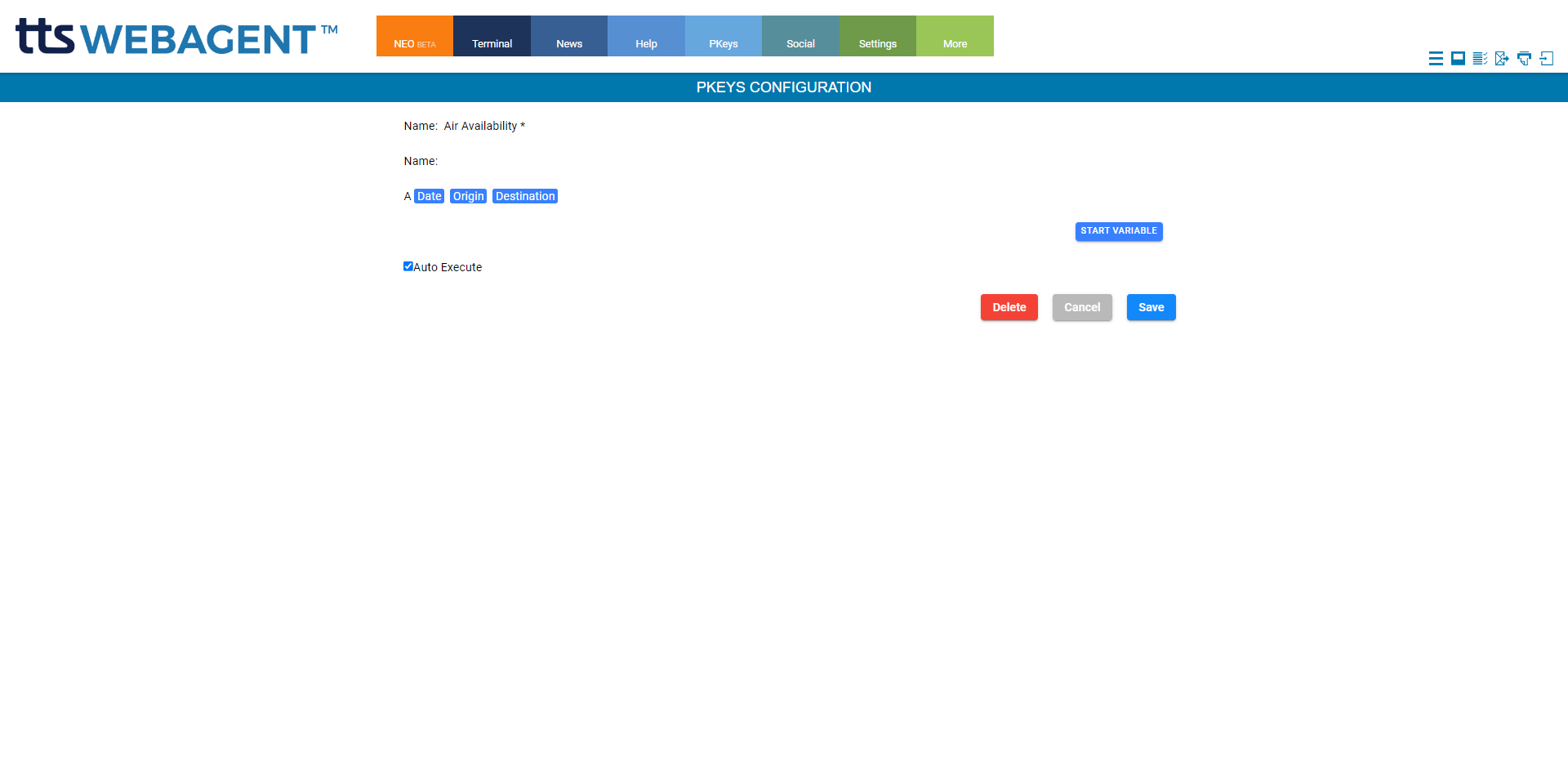Click the sign-in arrow icon
Screen dimensions: 1568x763
pos(1546,58)
